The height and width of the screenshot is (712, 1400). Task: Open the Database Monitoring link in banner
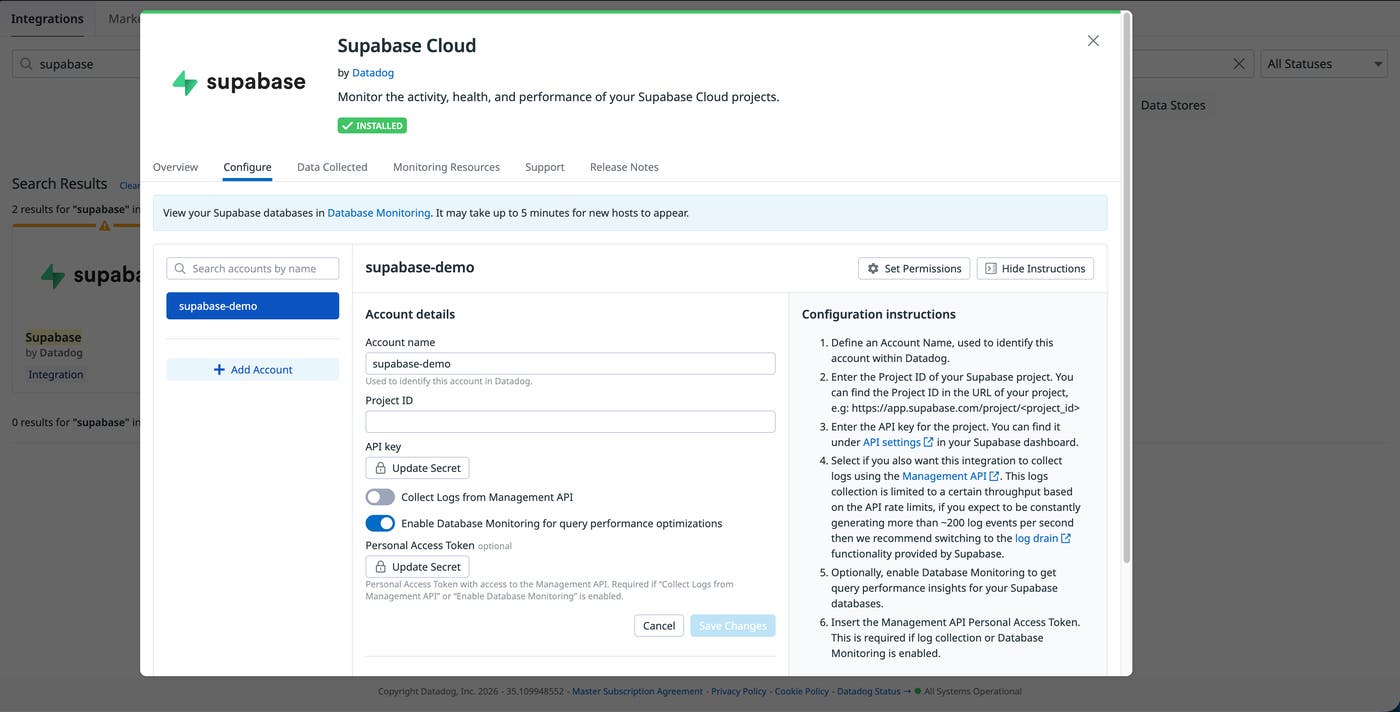point(379,213)
